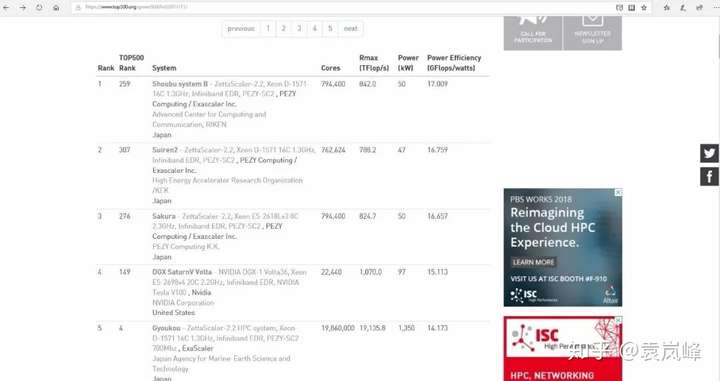
Task: Select Rmax value 19,135.8
Action: tap(372, 328)
